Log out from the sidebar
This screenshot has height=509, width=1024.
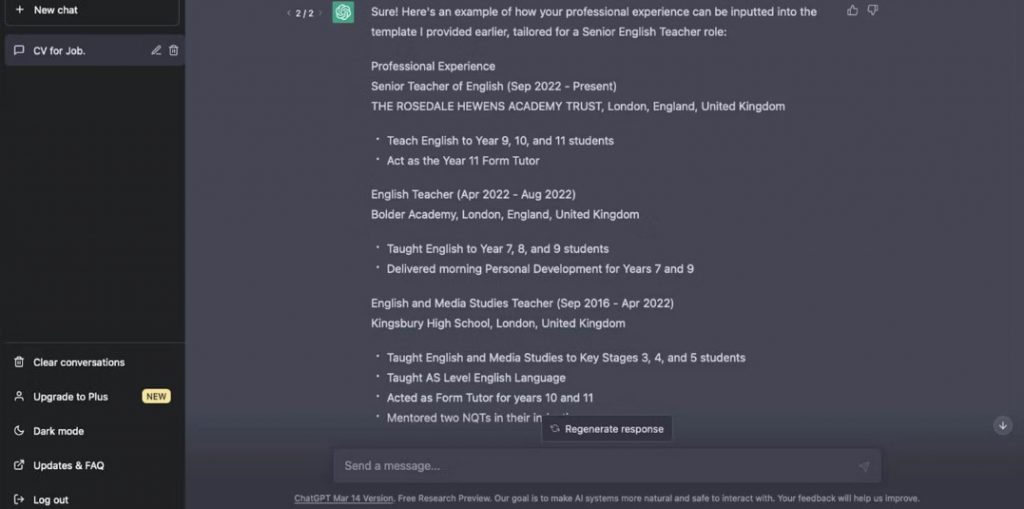point(50,499)
